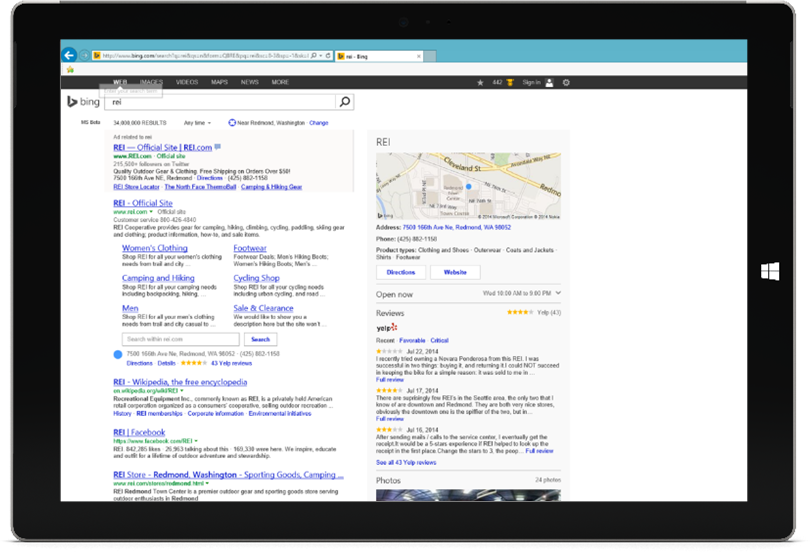Click the Bing logo
Screen dimensions: 810x553
click(x=83, y=102)
